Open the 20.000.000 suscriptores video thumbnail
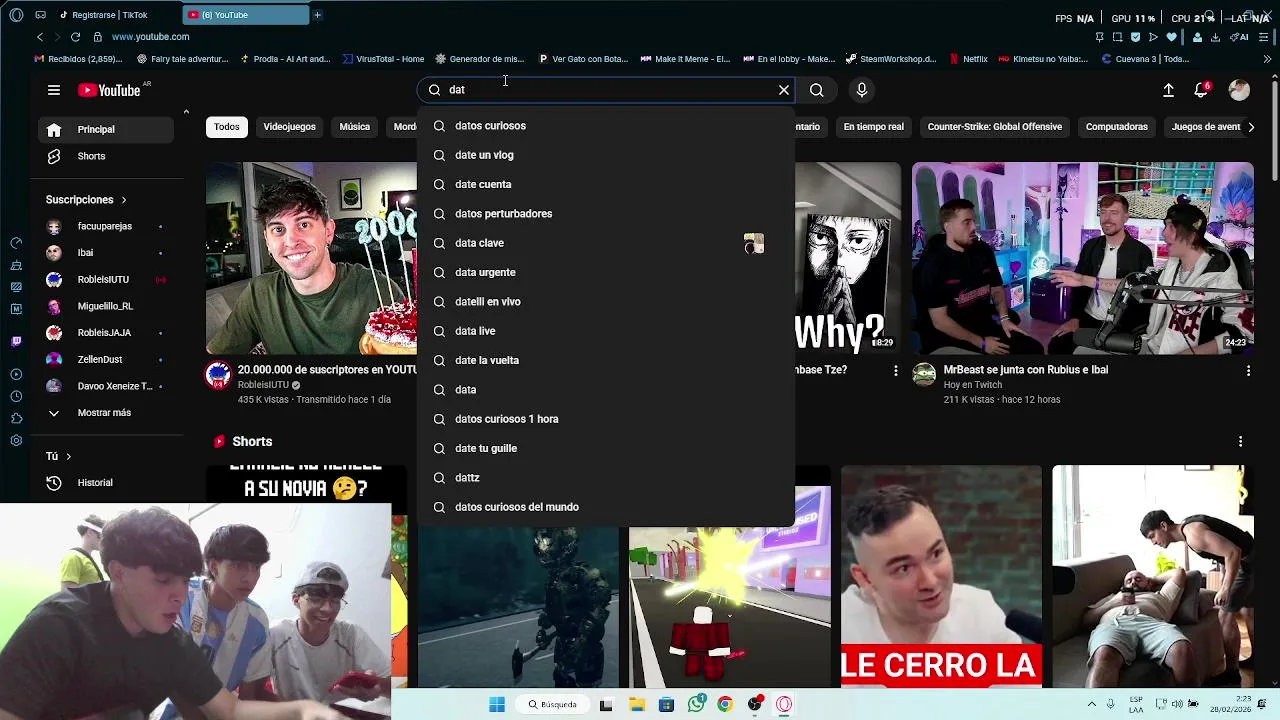1280x720 pixels. (x=311, y=258)
